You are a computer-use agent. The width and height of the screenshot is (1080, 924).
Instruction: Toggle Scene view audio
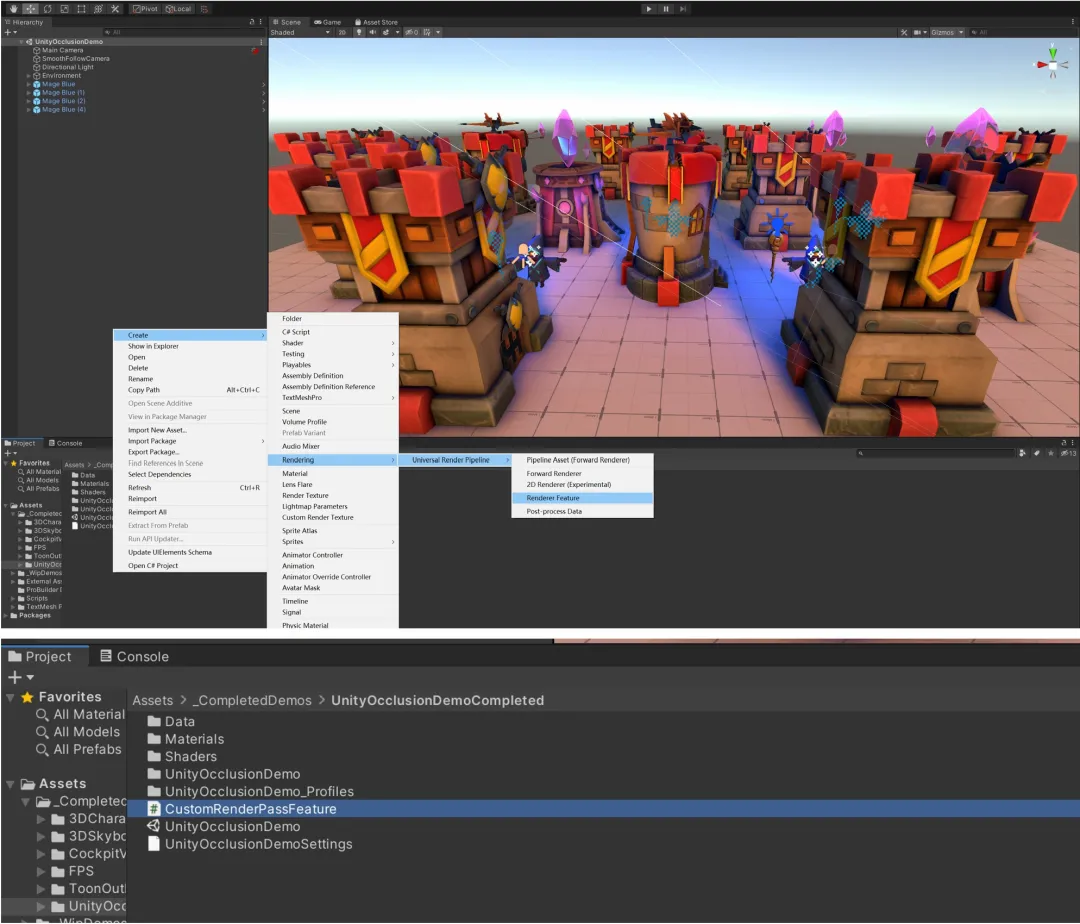click(x=373, y=32)
